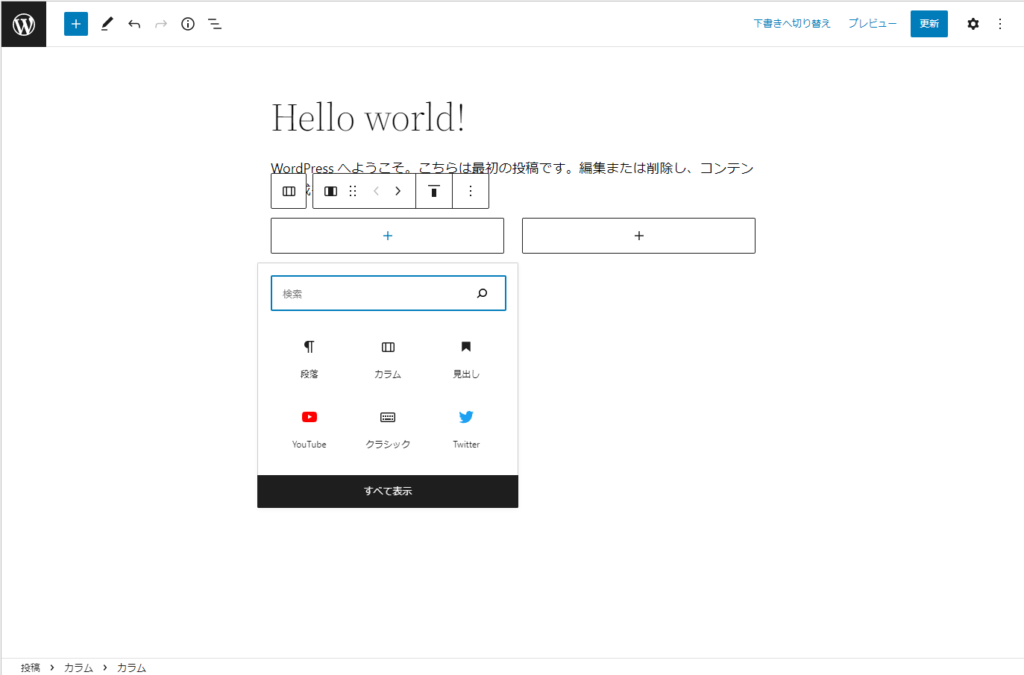The width and height of the screenshot is (1024, 675).
Task: Open the block toolbar more options
Action: [x=471, y=191]
